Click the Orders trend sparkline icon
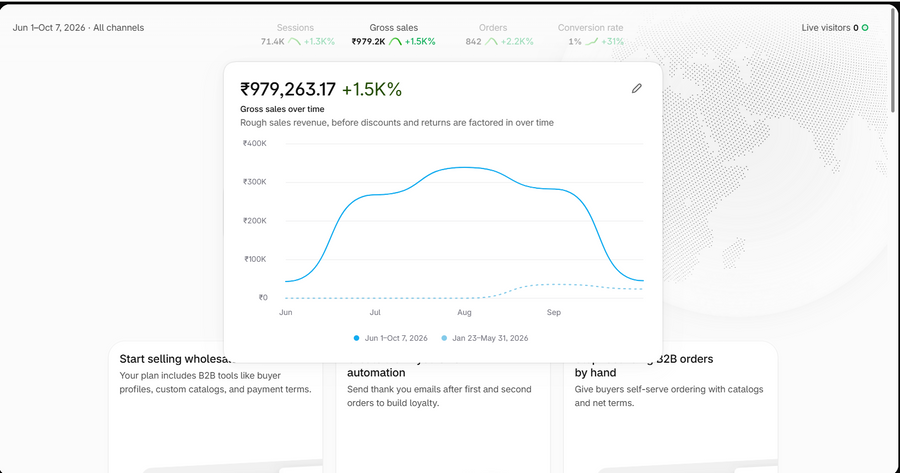Viewport: 900px width, 473px height. [491, 41]
